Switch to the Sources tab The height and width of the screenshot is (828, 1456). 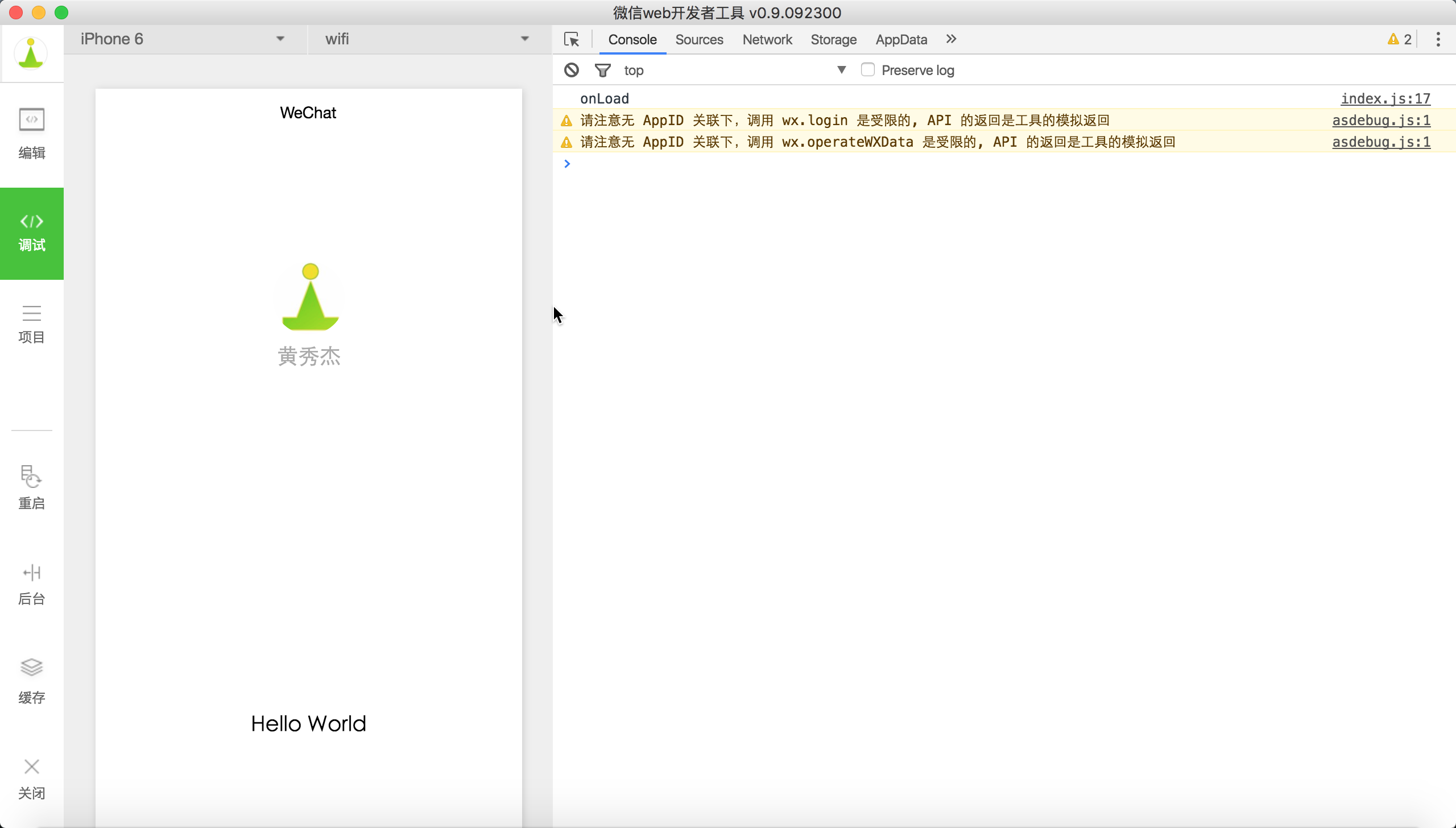click(x=700, y=39)
